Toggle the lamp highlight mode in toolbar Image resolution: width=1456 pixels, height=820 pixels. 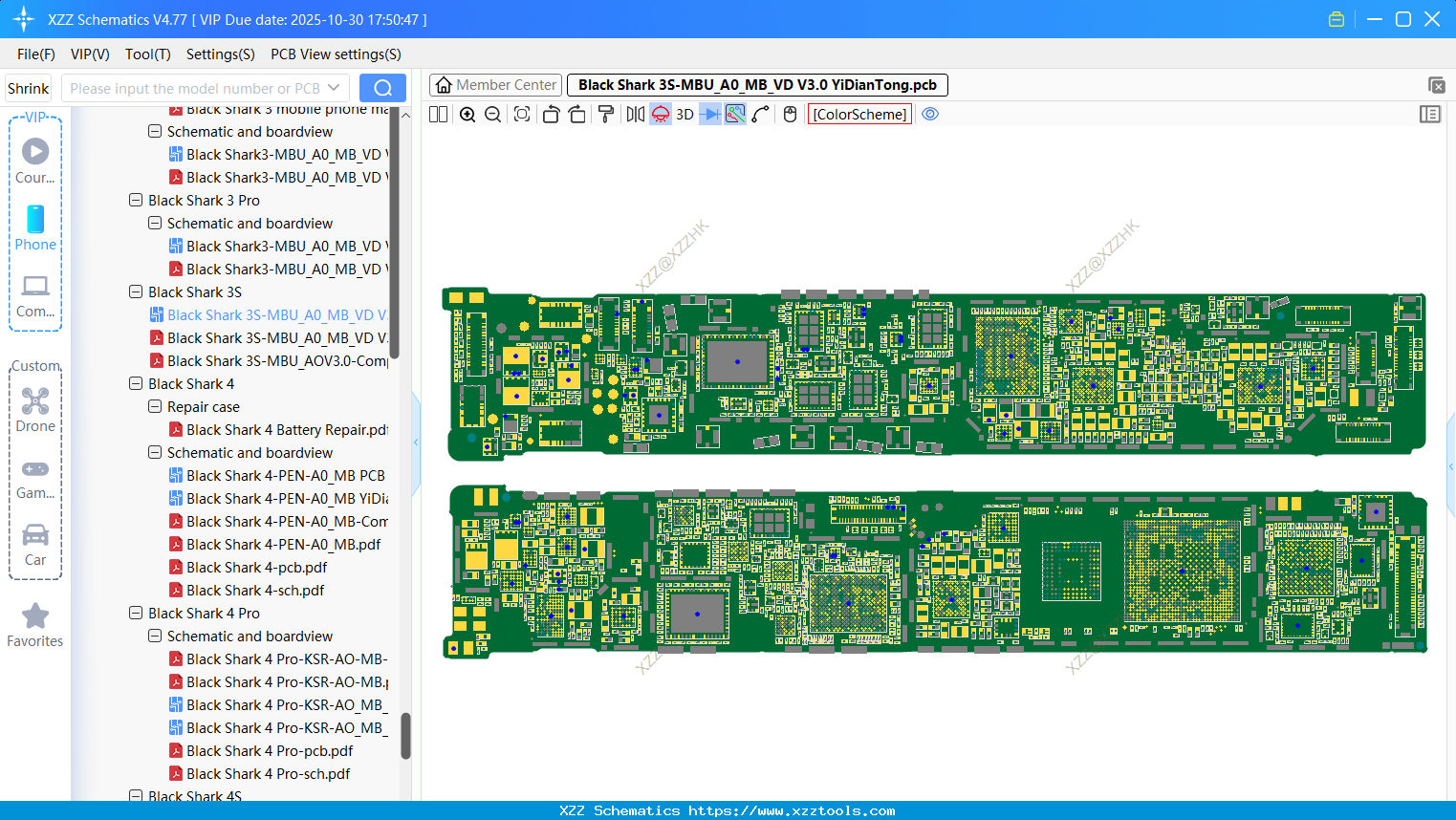pos(660,114)
